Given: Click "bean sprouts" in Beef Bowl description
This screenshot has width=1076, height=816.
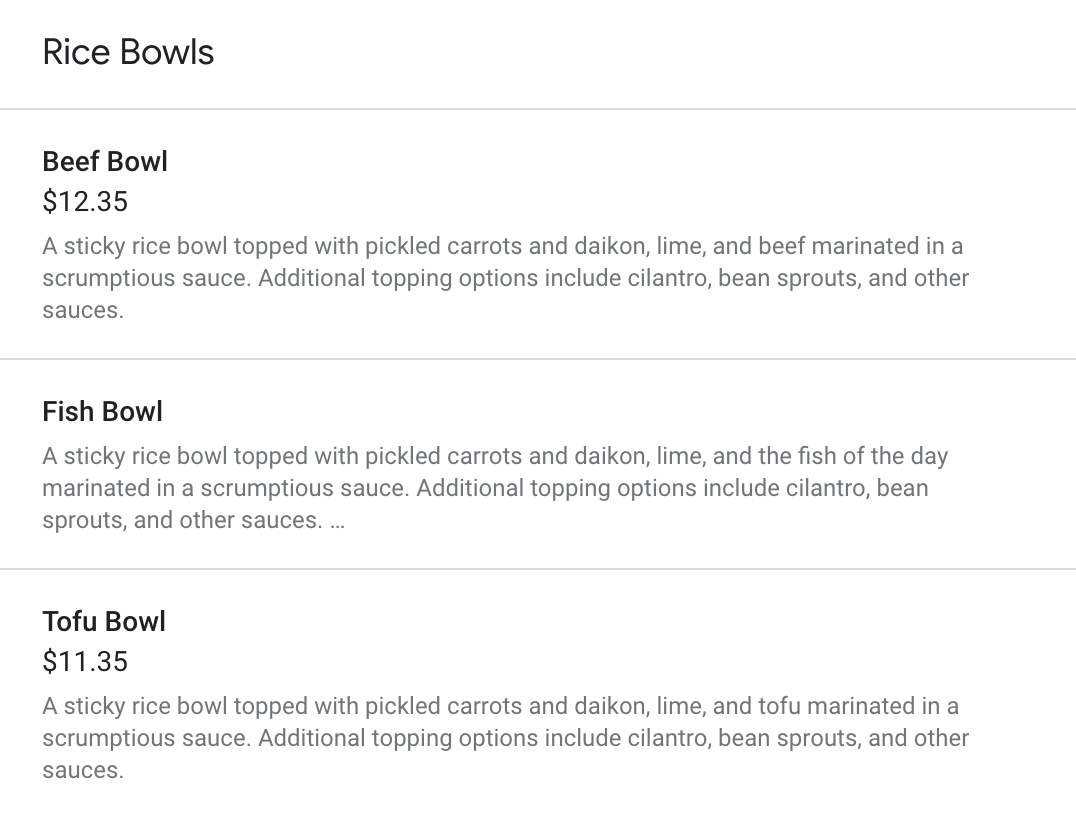Looking at the screenshot, I should point(789,278).
